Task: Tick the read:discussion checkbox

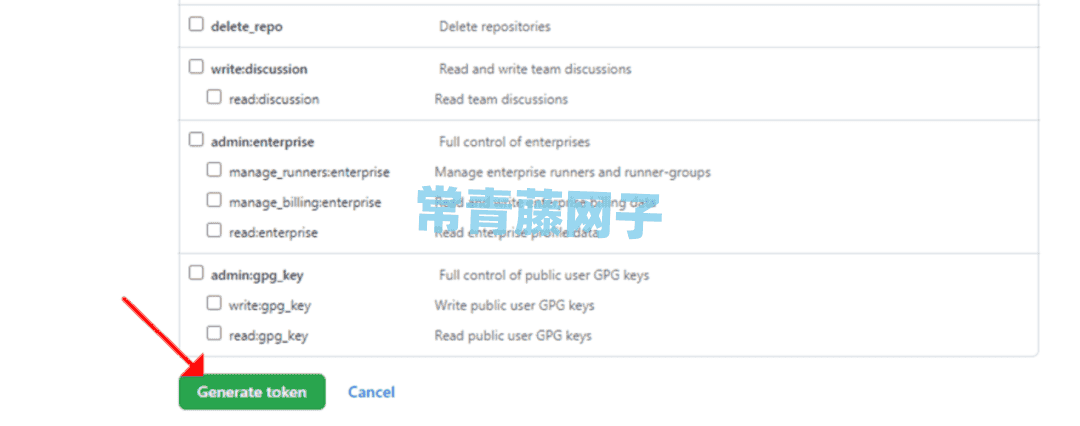Action: [x=214, y=97]
